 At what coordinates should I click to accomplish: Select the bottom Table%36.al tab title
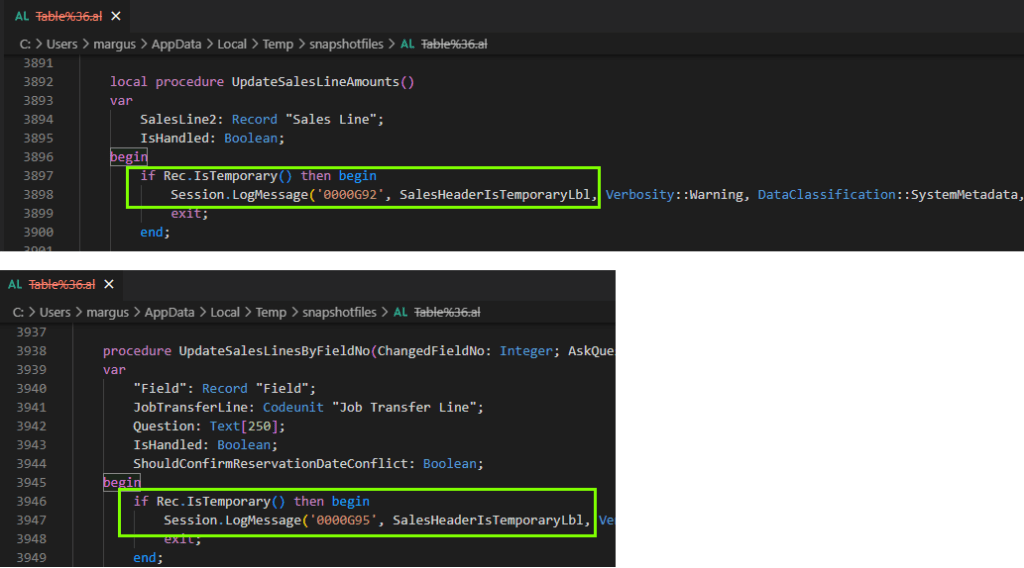click(62, 284)
